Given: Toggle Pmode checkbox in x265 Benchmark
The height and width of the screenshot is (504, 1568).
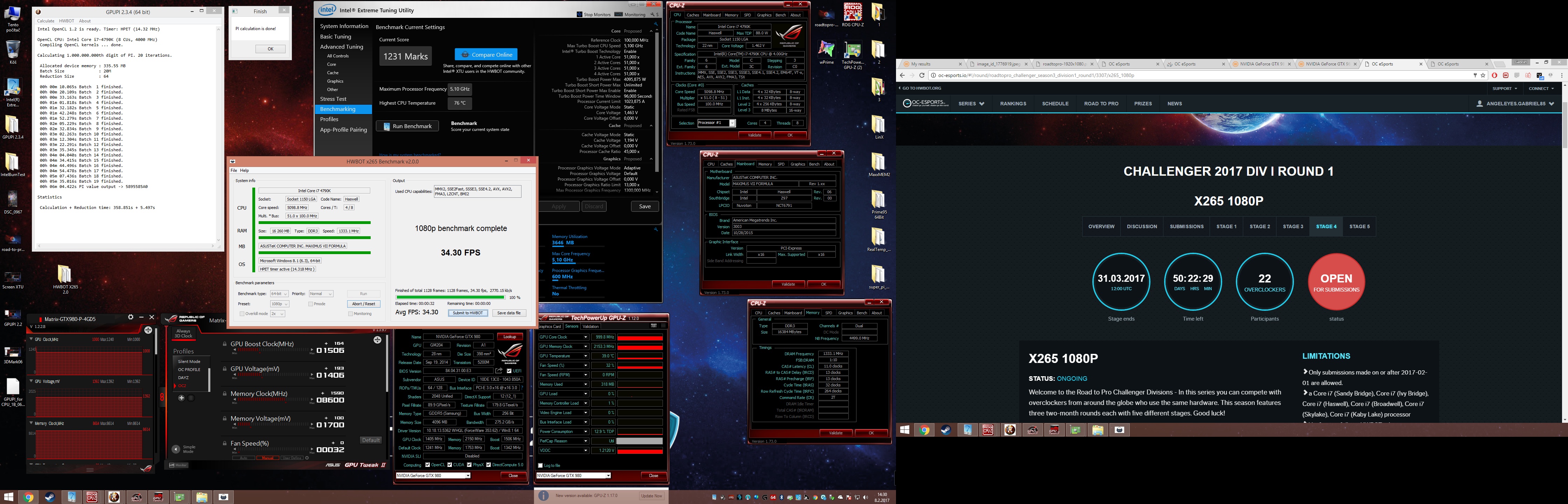Looking at the screenshot, I should tap(310, 304).
